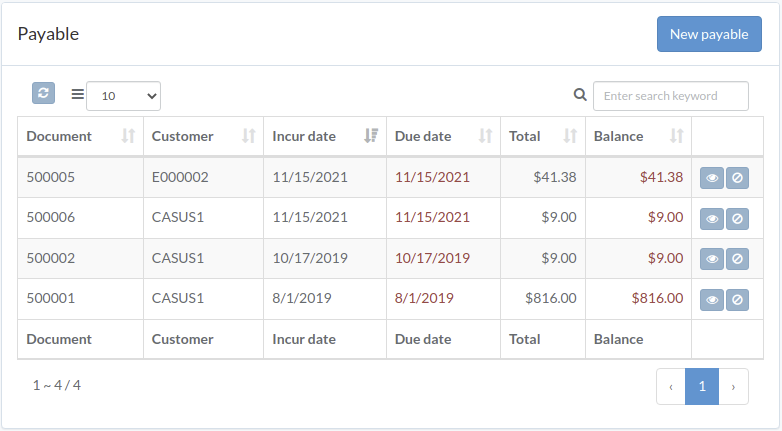
Task: Go to previous page arrow
Action: coord(671,387)
